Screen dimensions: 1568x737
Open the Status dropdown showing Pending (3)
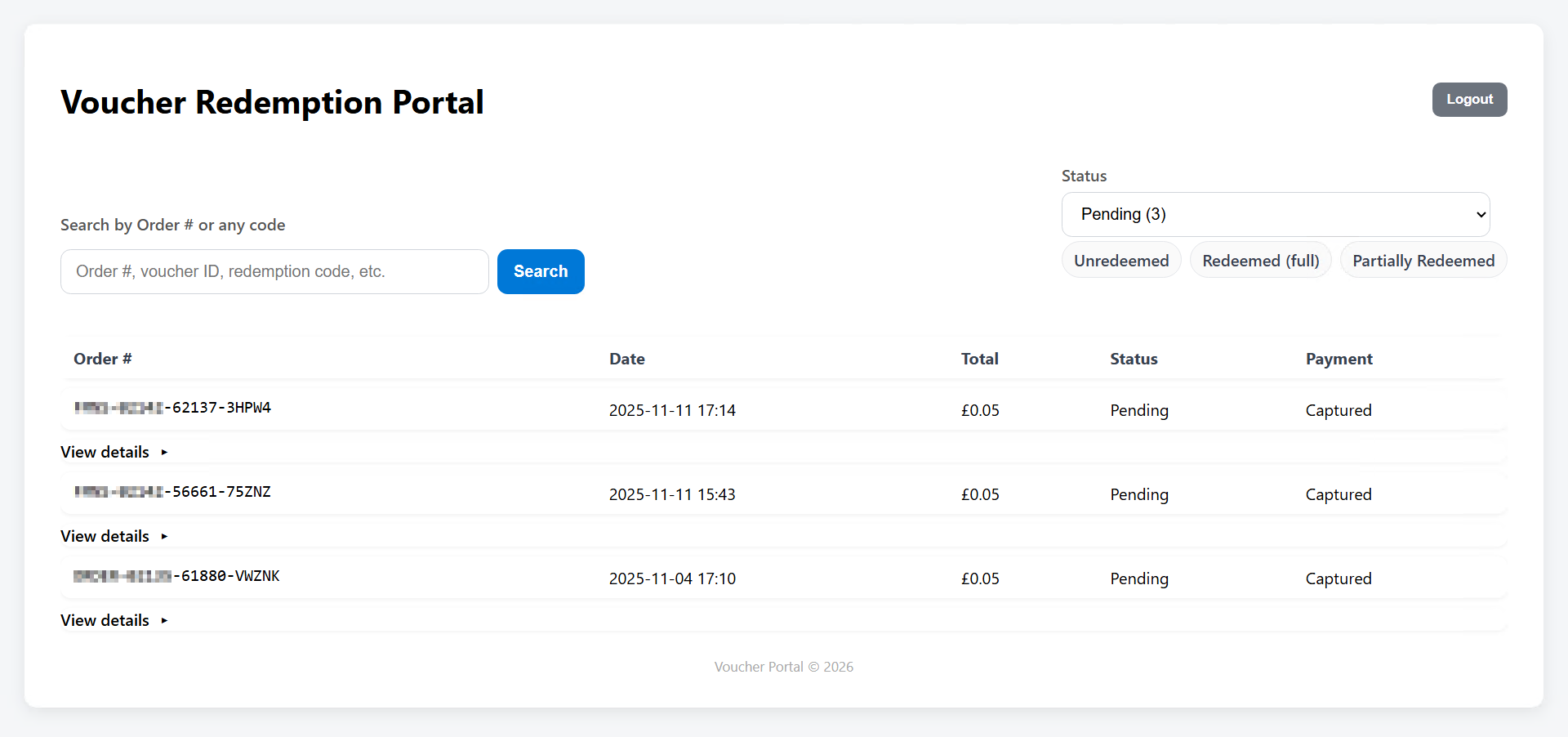click(x=1275, y=214)
